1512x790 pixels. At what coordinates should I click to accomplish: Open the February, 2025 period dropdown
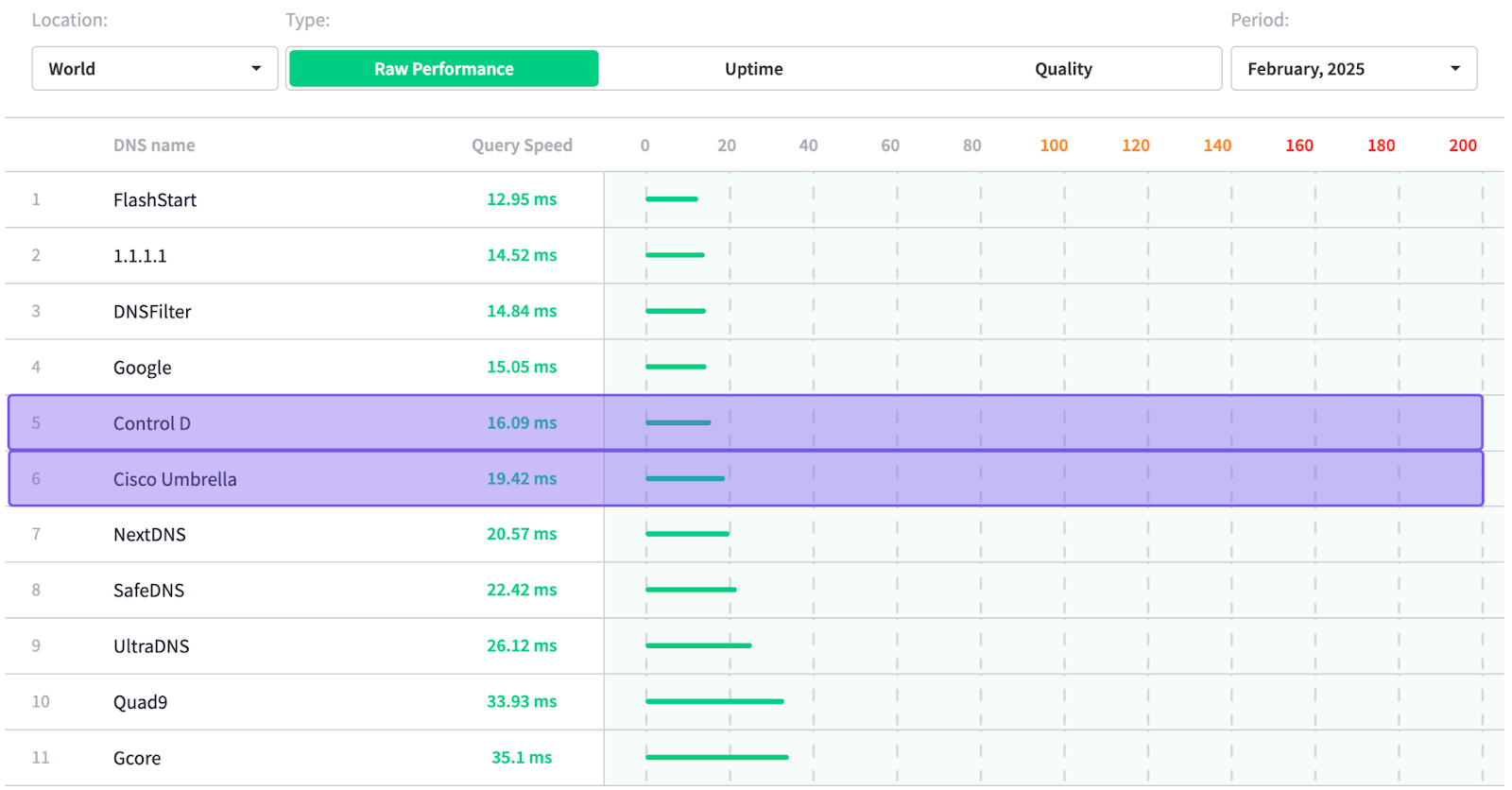click(x=1353, y=69)
